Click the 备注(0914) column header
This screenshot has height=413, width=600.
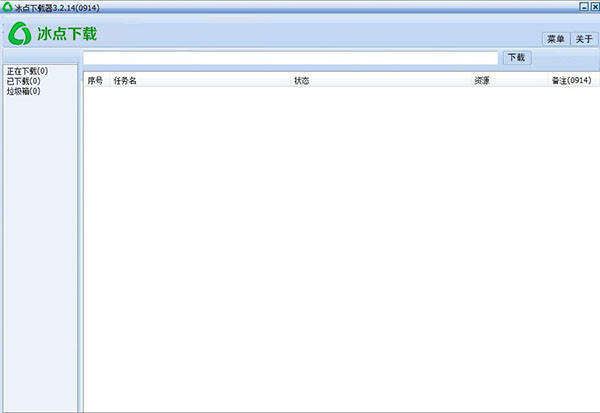570,80
